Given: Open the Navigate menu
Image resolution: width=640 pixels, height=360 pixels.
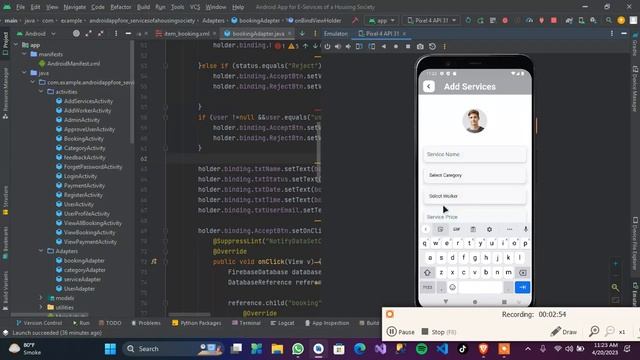Looking at the screenshot, I should 75,7.
